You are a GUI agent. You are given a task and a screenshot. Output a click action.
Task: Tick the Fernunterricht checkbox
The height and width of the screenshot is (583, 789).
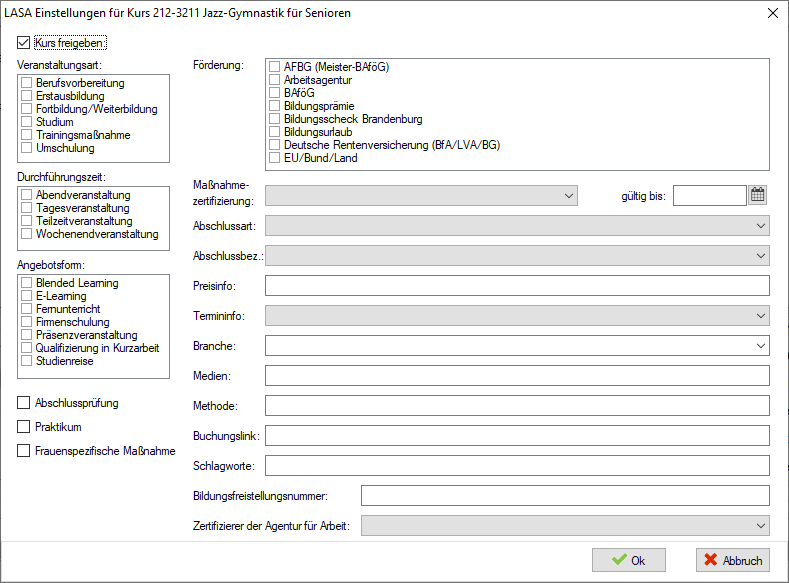coord(27,309)
